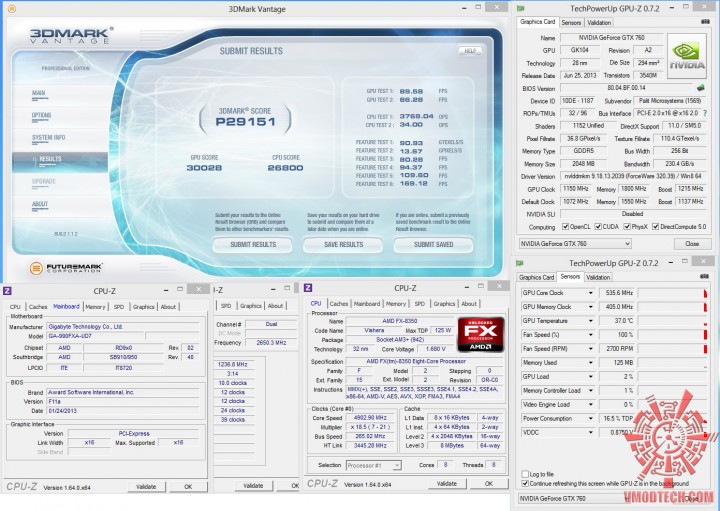This screenshot has height=511, width=720.
Task: Click Close button in GPU-Z Graphics Card window
Action: point(692,244)
